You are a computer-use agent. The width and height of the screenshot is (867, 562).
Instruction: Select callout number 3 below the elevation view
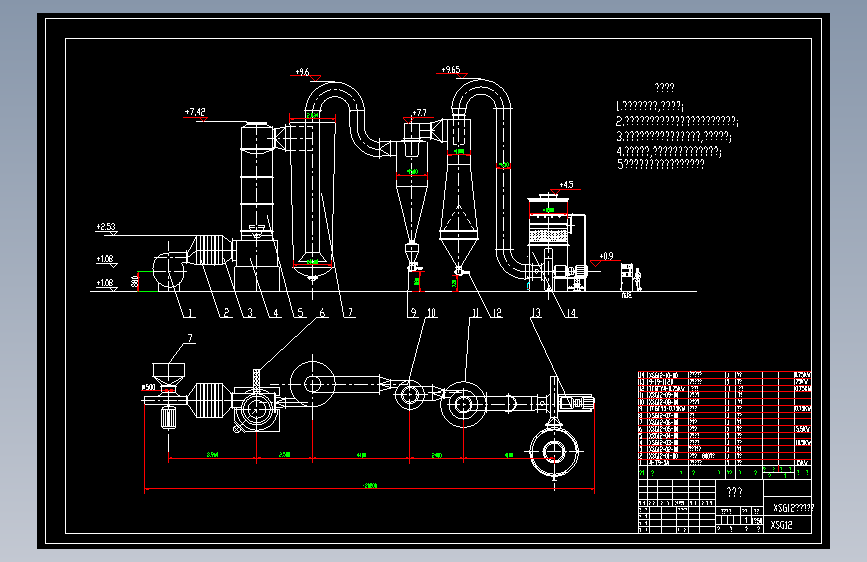click(x=250, y=313)
